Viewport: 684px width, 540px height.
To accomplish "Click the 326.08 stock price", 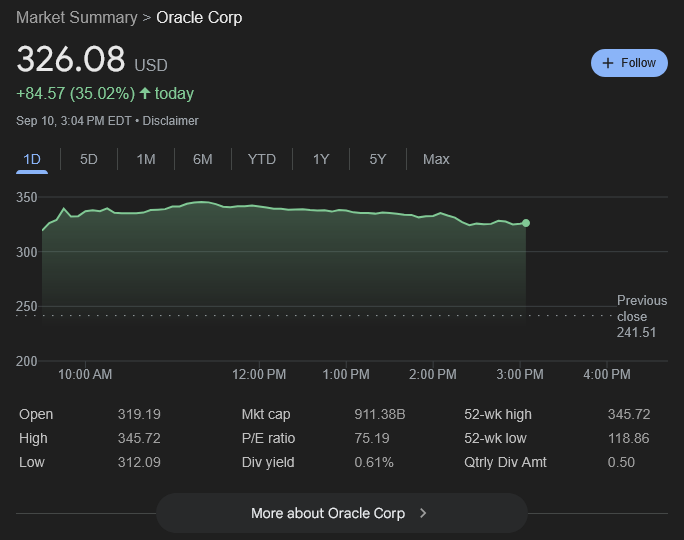I will point(71,59).
